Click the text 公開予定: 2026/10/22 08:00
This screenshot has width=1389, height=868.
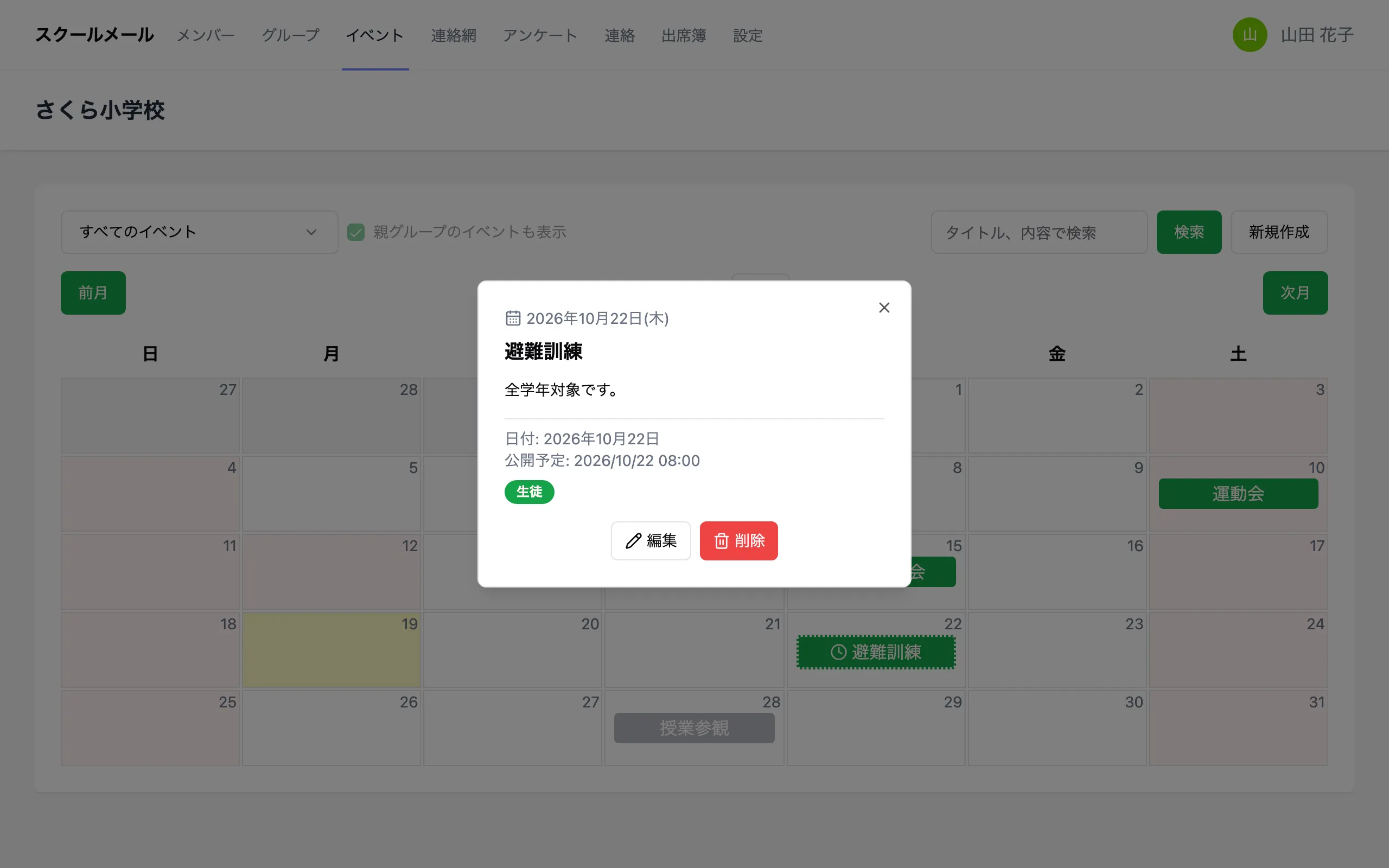[x=602, y=461]
